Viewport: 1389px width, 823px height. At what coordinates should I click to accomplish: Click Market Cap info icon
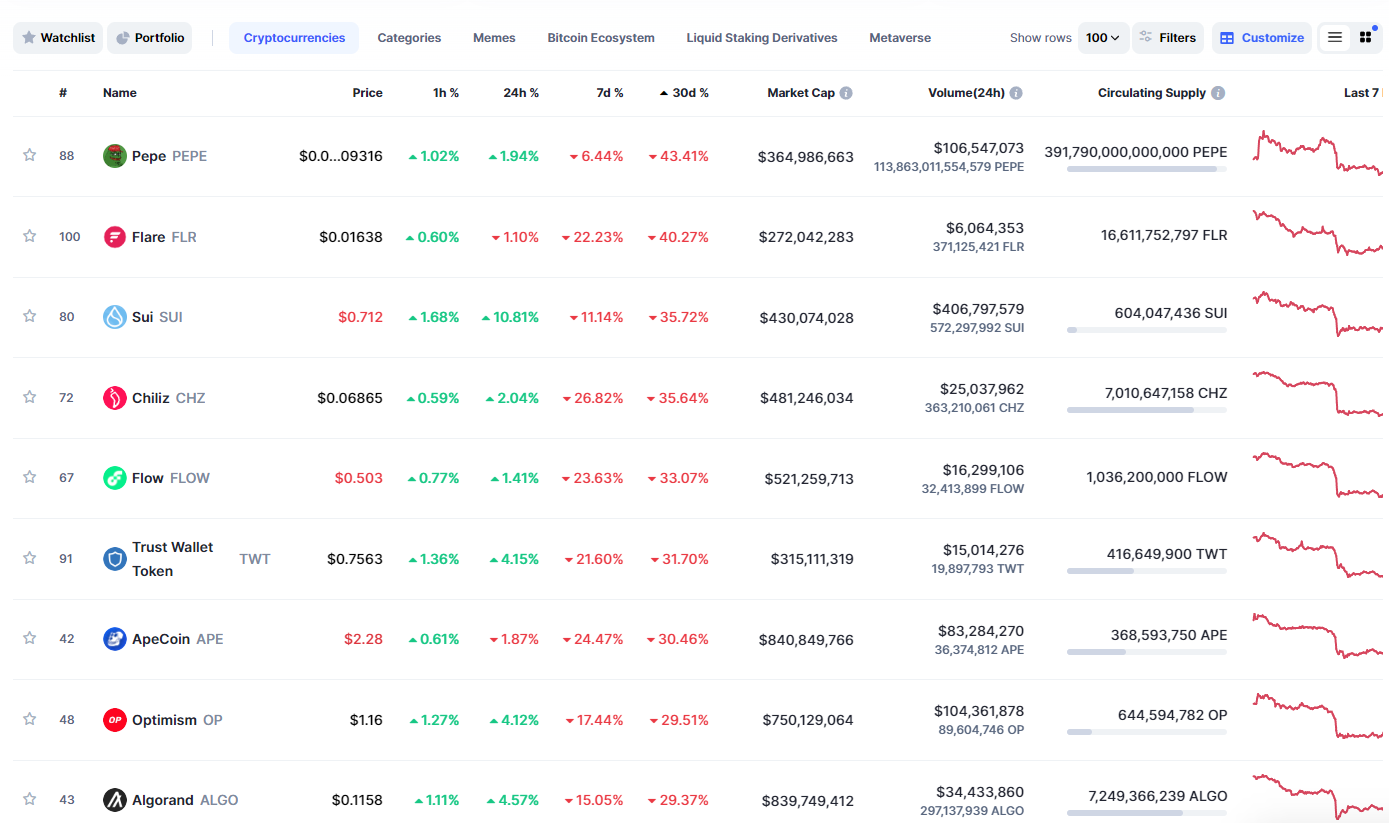click(846, 93)
